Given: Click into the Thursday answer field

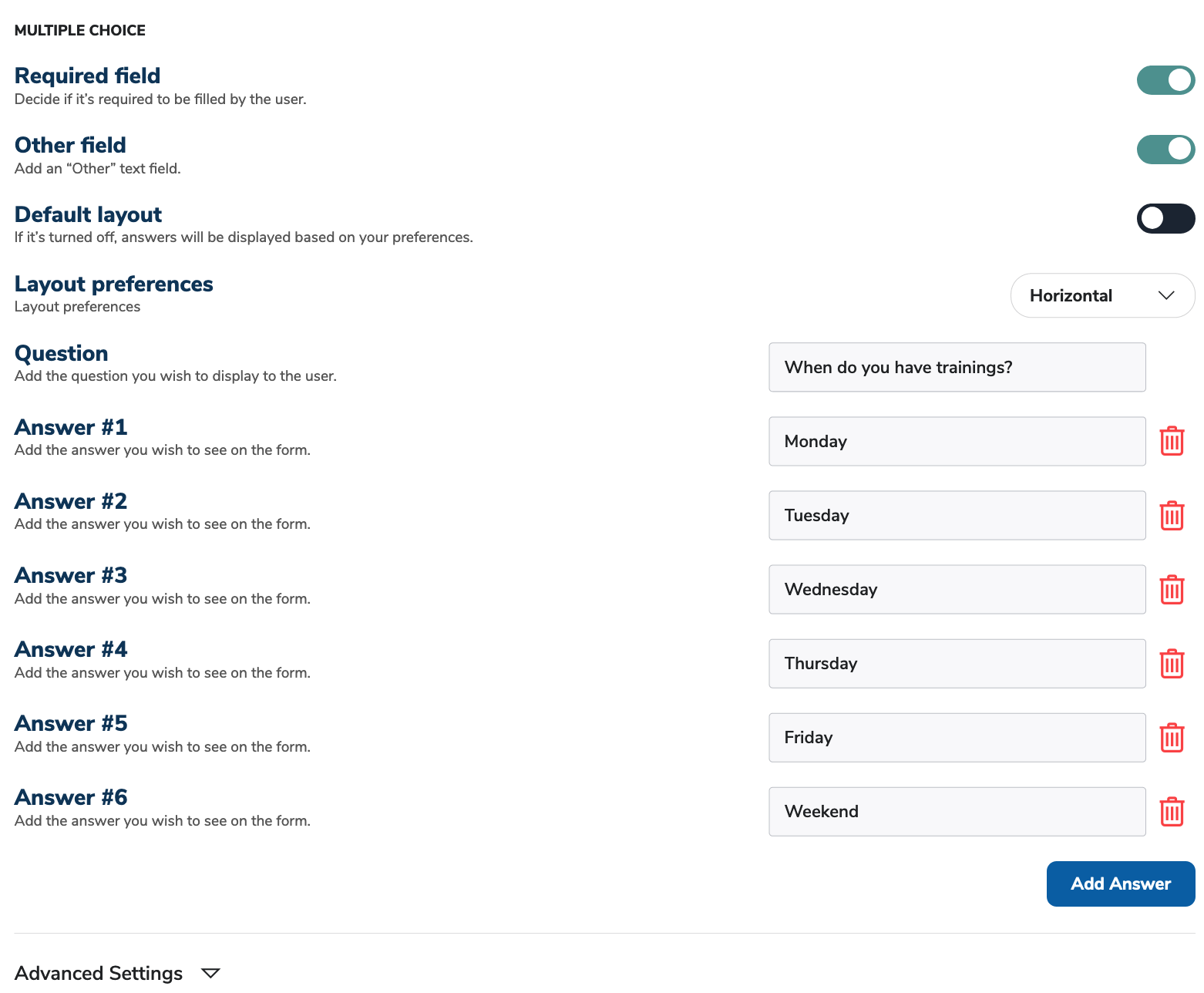Looking at the screenshot, I should [x=957, y=663].
